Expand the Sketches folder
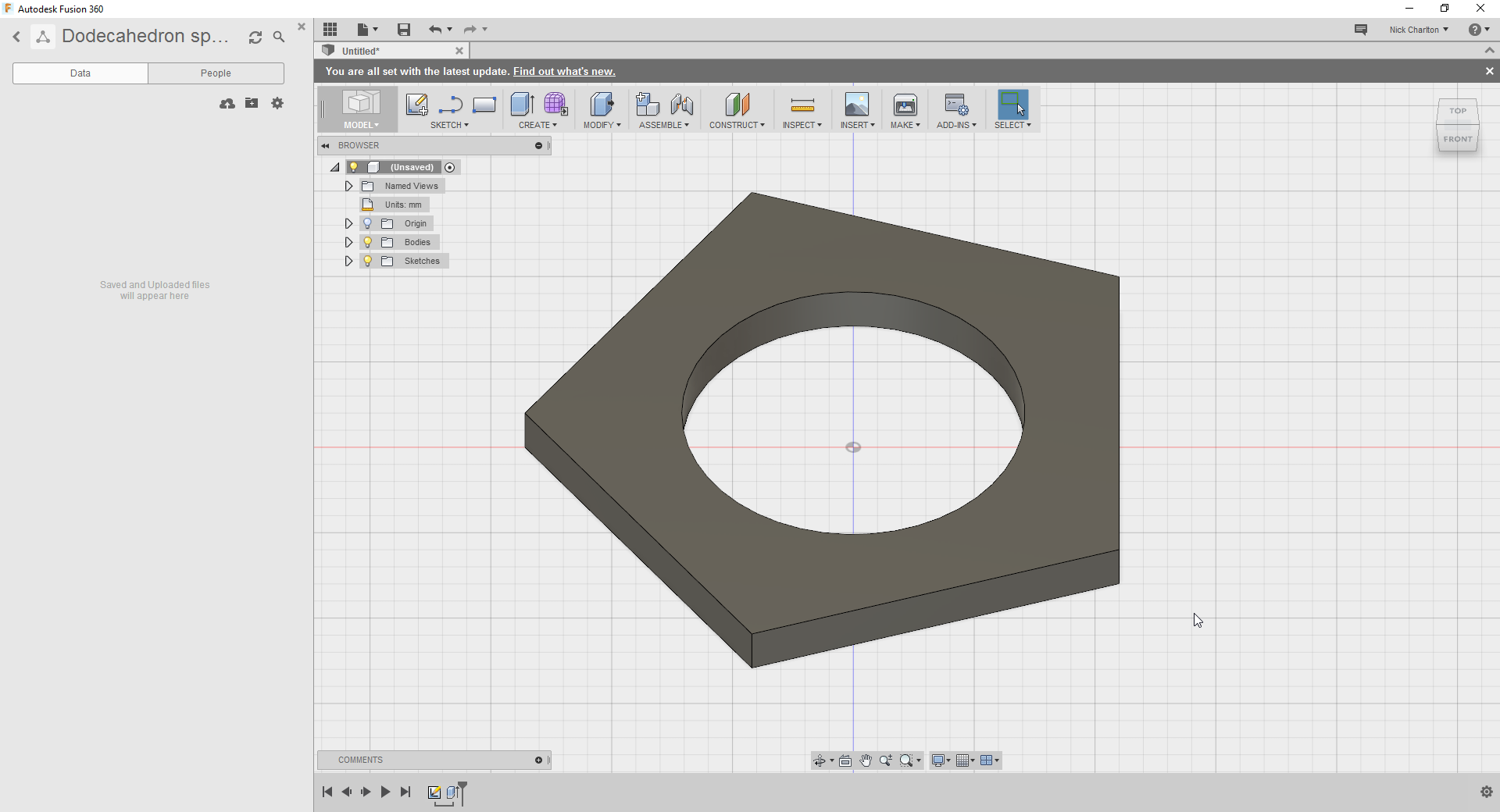Screen dimensions: 1500x812 pyautogui.click(x=349, y=261)
